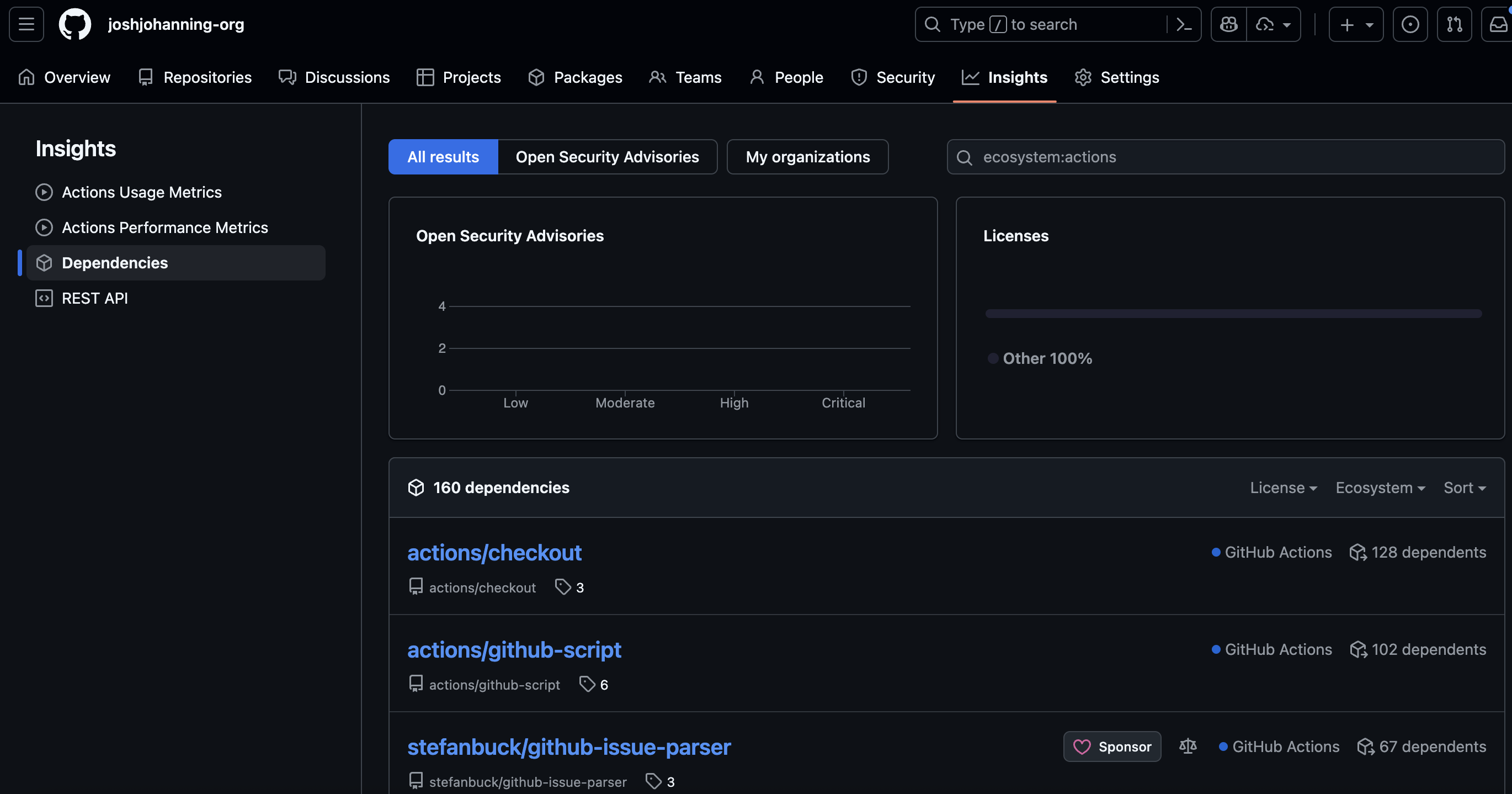Click the Sponsor button for stefanbuck
This screenshot has width=1512, height=794.
point(1112,747)
